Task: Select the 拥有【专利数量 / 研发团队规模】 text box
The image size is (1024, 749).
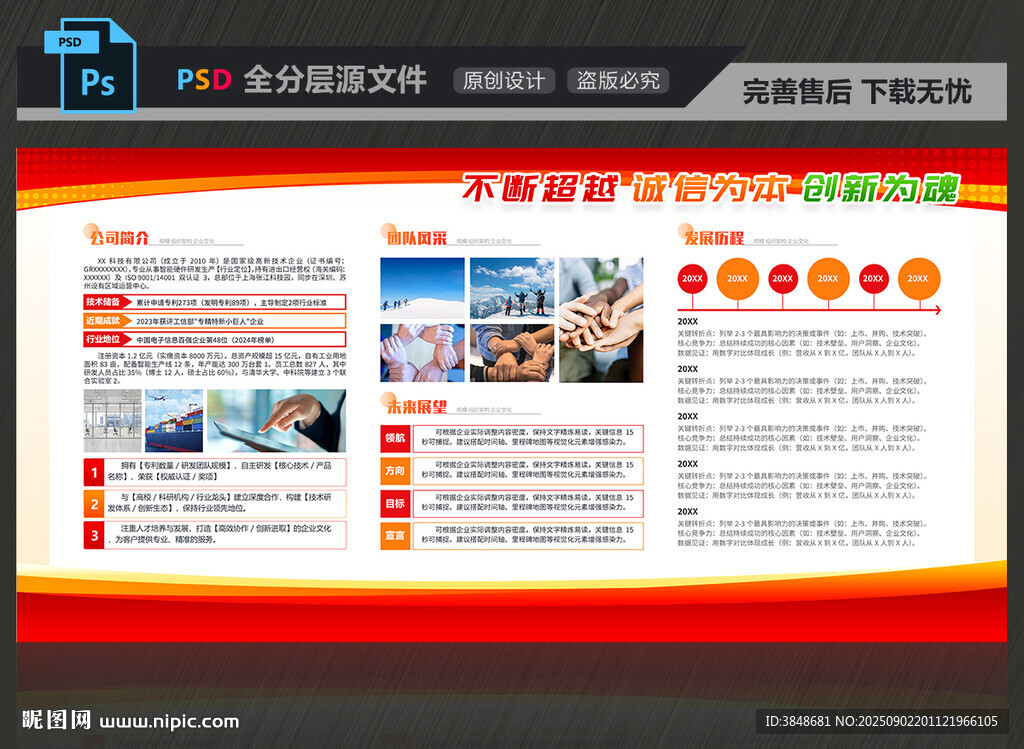Action: click(226, 472)
